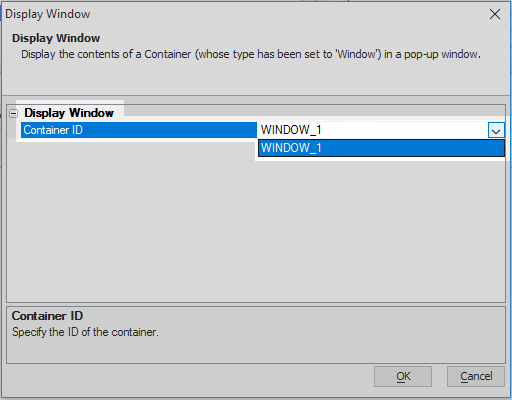This screenshot has width=512, height=400.
Task: Click the WINDOW_1 value field
Action: pyautogui.click(x=372, y=130)
